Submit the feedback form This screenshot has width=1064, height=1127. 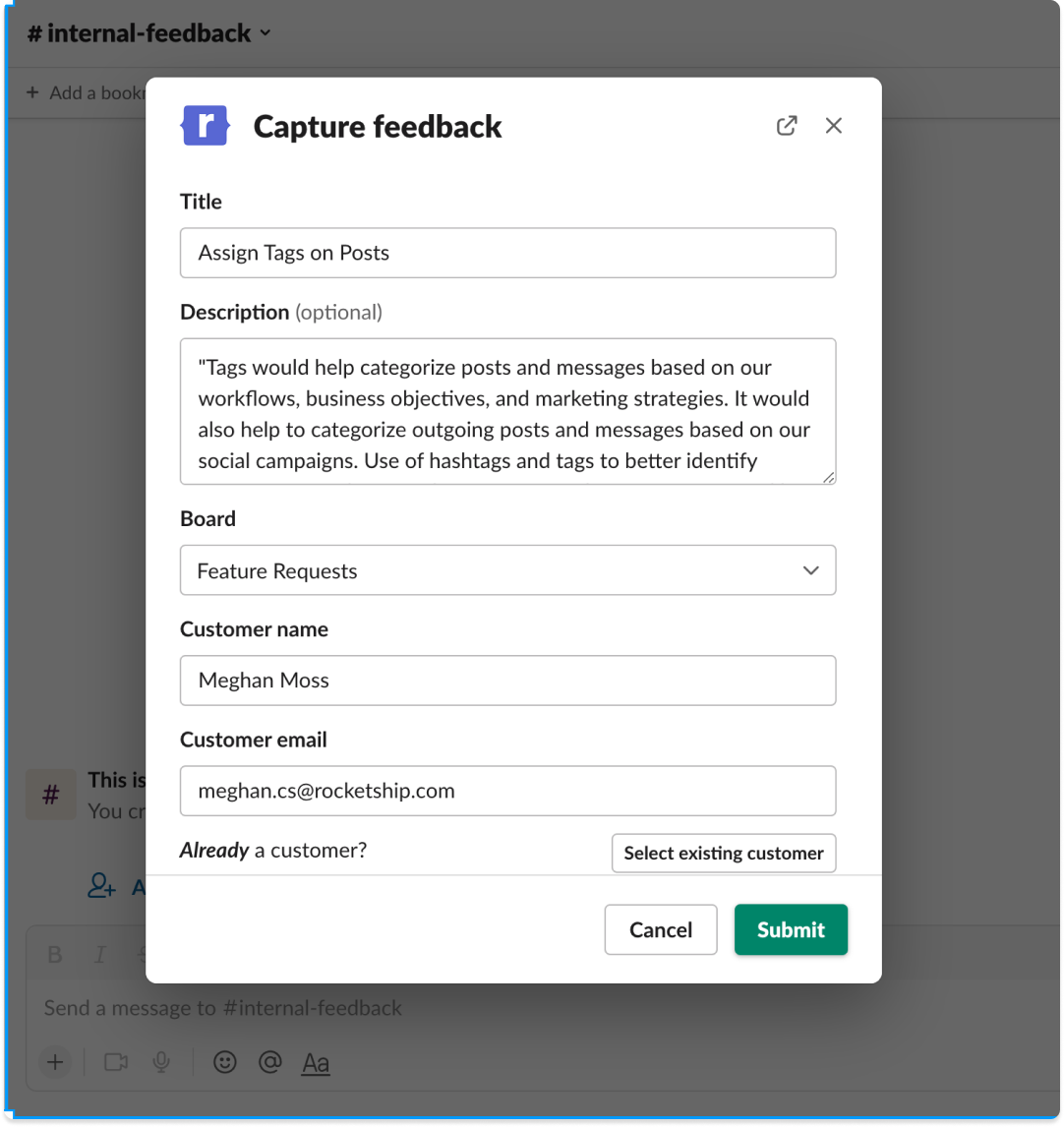(x=791, y=929)
